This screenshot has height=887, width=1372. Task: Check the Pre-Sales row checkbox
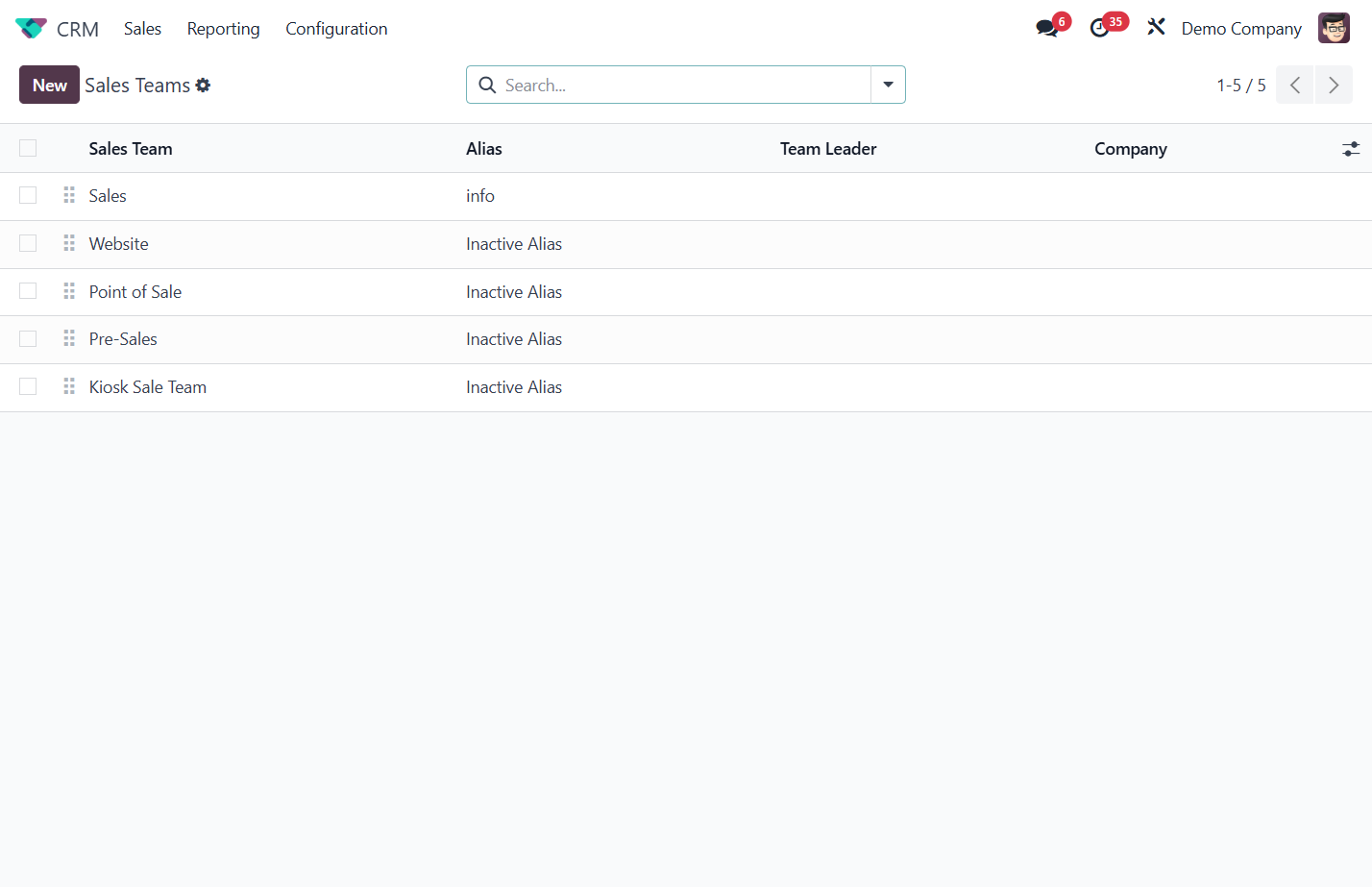point(28,339)
